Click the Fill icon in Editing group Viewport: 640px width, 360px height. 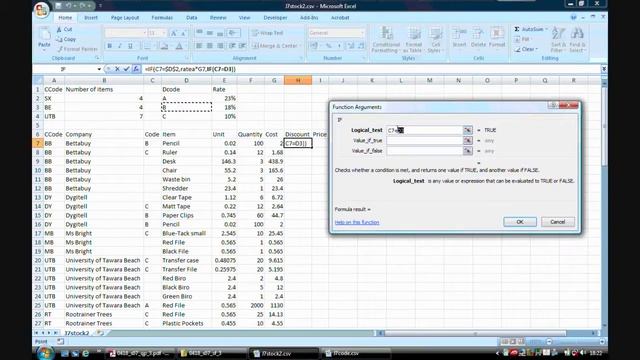pyautogui.click(x=517, y=39)
